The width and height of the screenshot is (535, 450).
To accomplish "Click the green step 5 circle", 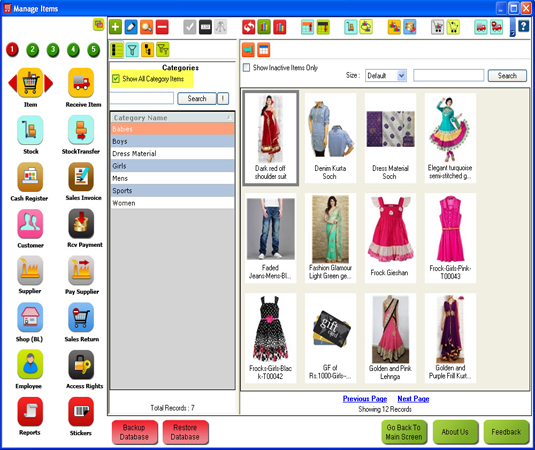I will tap(93, 50).
